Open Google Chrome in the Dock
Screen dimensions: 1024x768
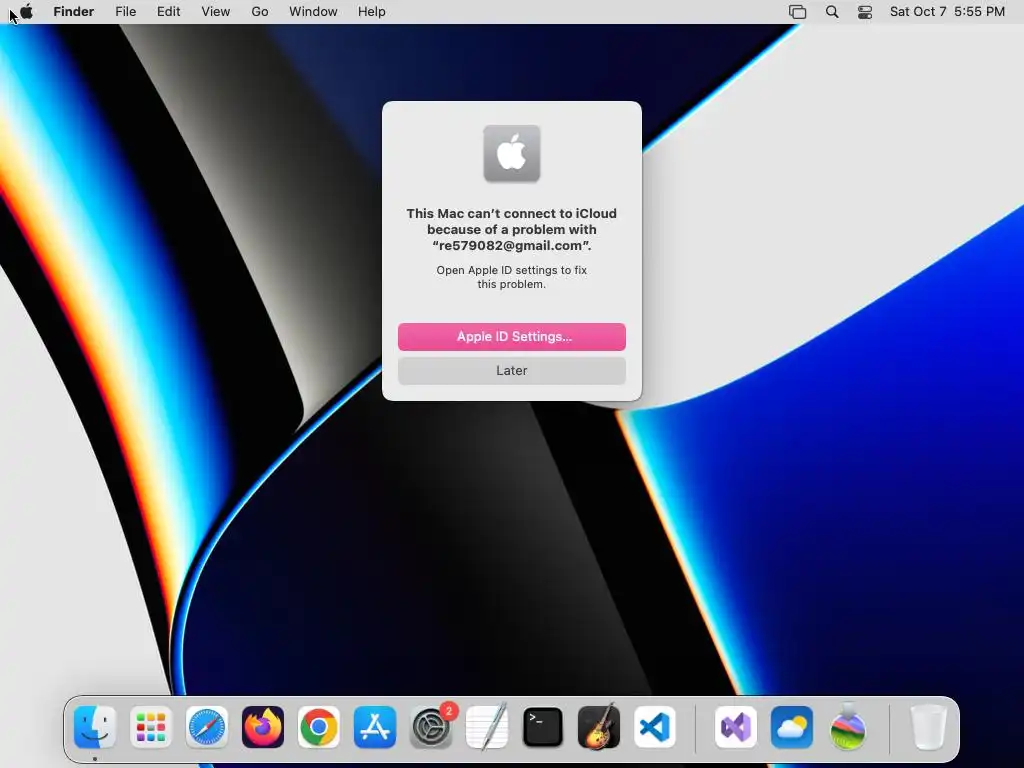pos(319,727)
